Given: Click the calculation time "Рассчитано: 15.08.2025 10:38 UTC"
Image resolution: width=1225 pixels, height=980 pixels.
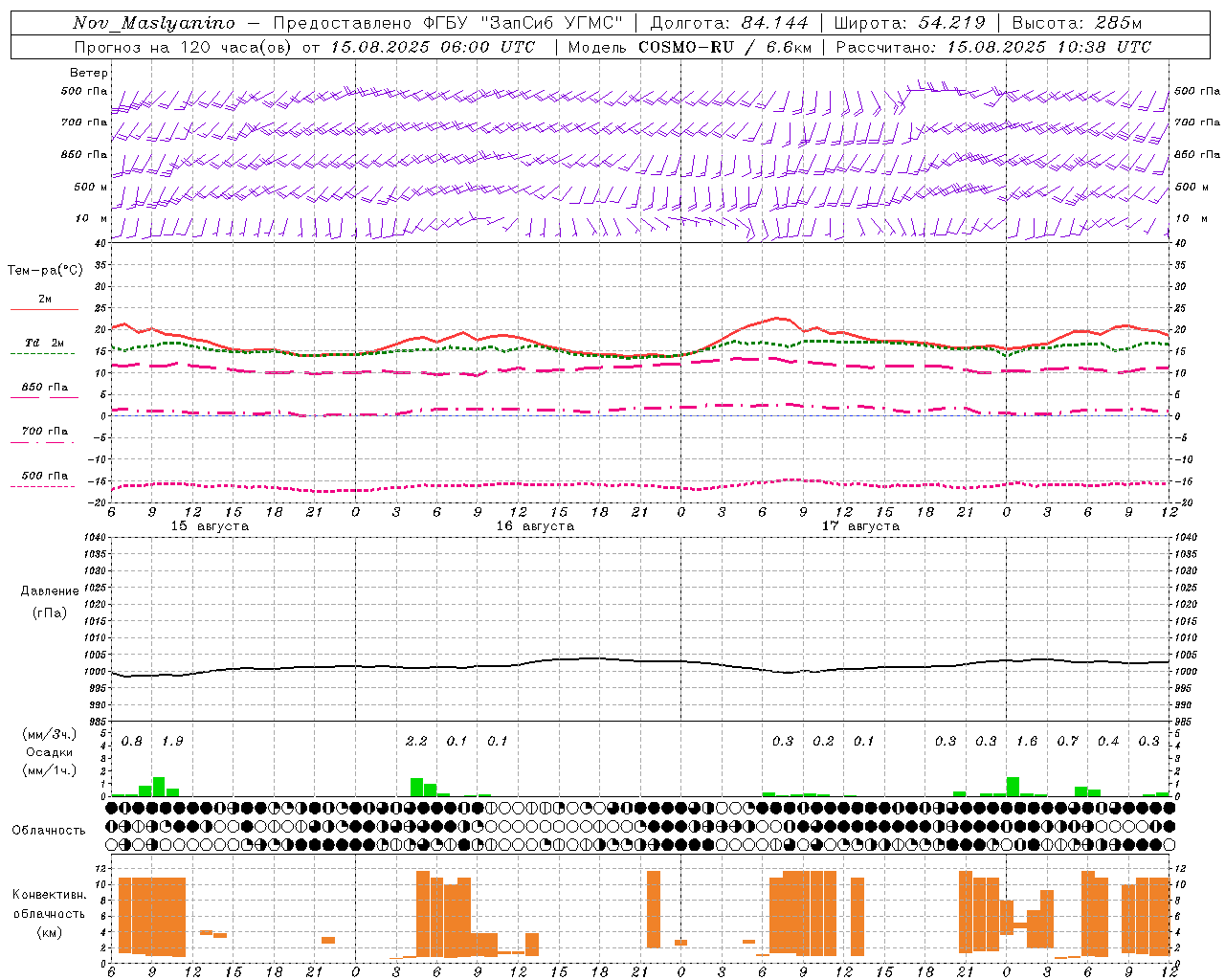Looking at the screenshot, I should tap(993, 47).
